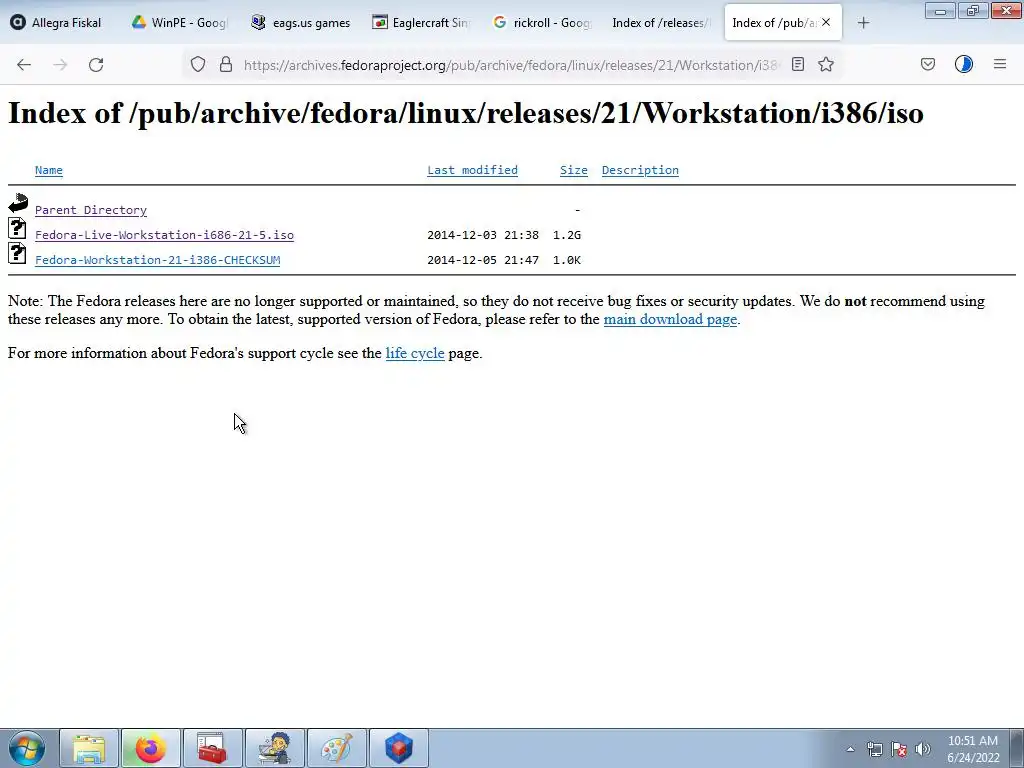Image resolution: width=1024 pixels, height=768 pixels.
Task: Switch to the Eaglercraft tab
Action: [x=421, y=23]
